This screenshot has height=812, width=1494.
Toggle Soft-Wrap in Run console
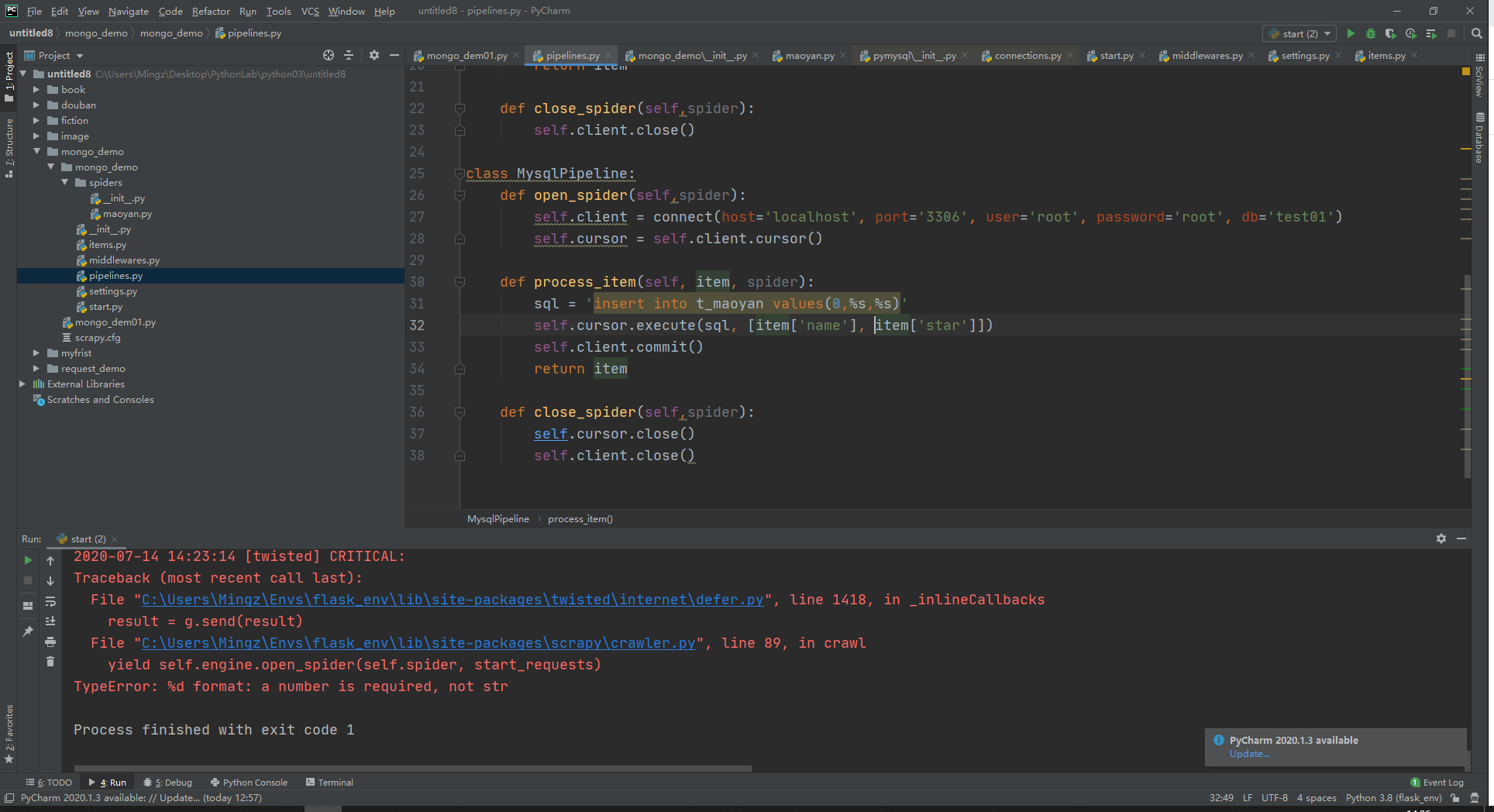pos(50,601)
